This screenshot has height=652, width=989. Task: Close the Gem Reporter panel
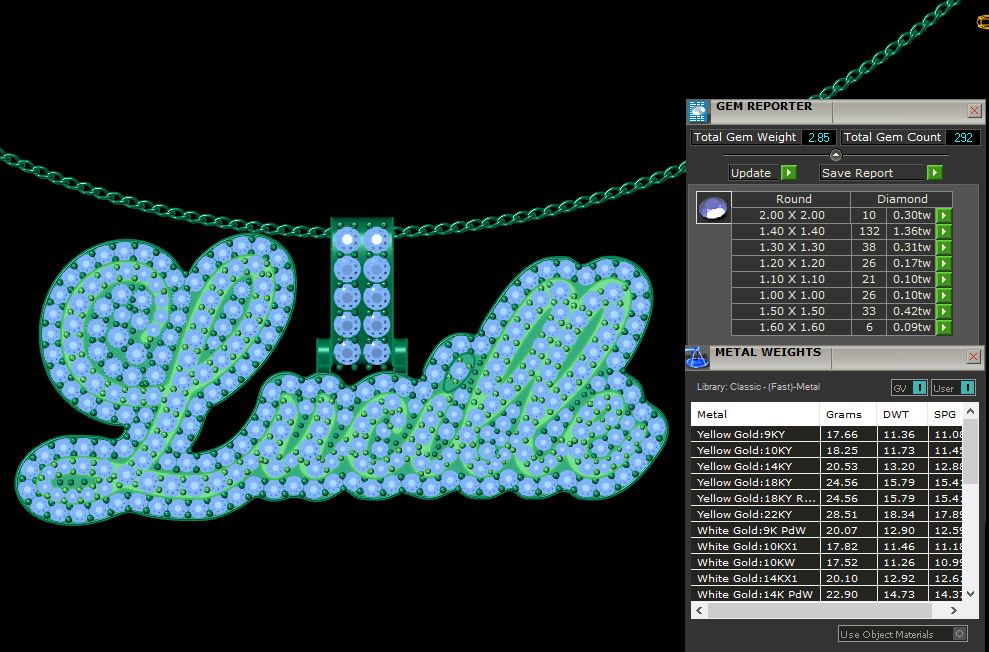click(974, 111)
